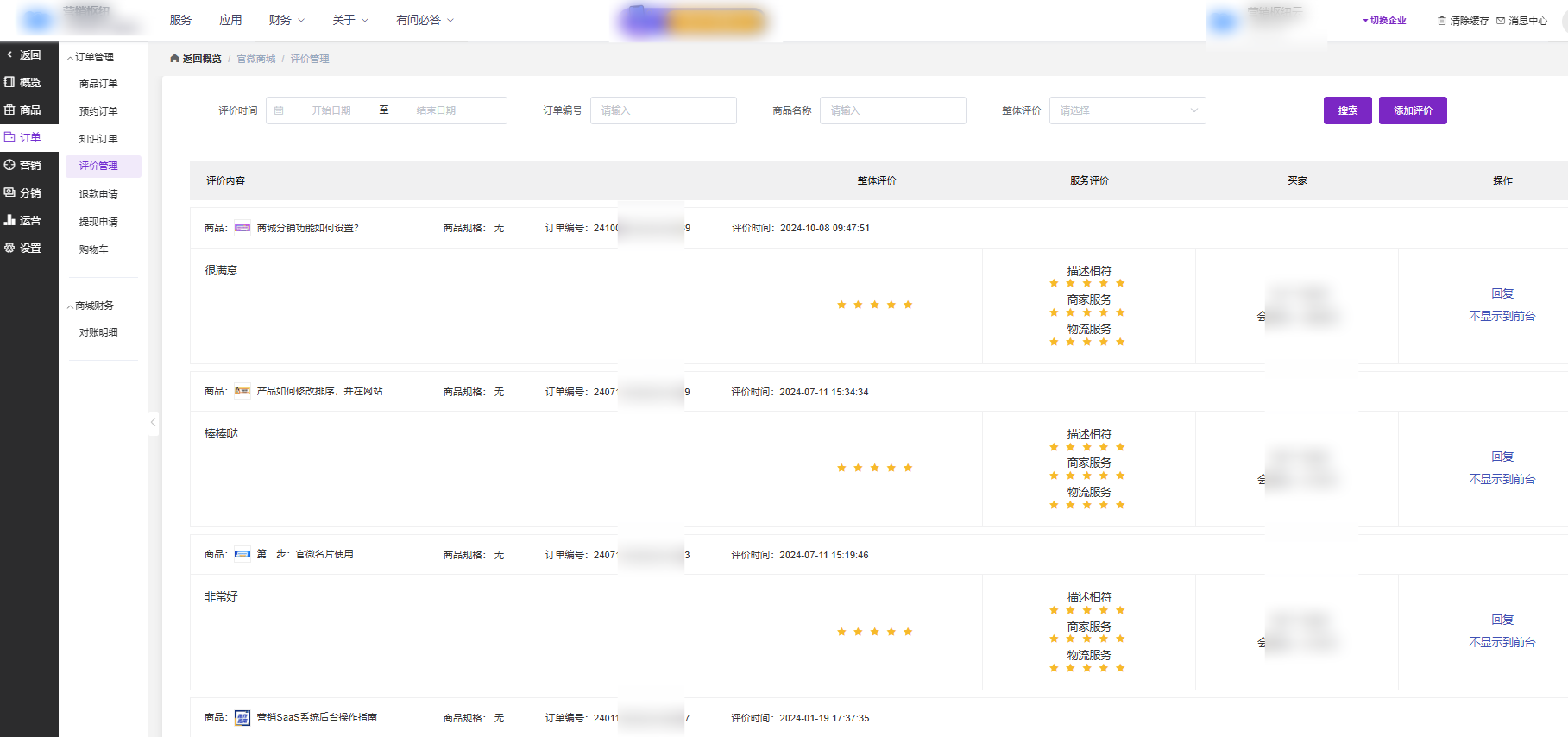Click 回复 for the 非常好 review

coord(1502,620)
